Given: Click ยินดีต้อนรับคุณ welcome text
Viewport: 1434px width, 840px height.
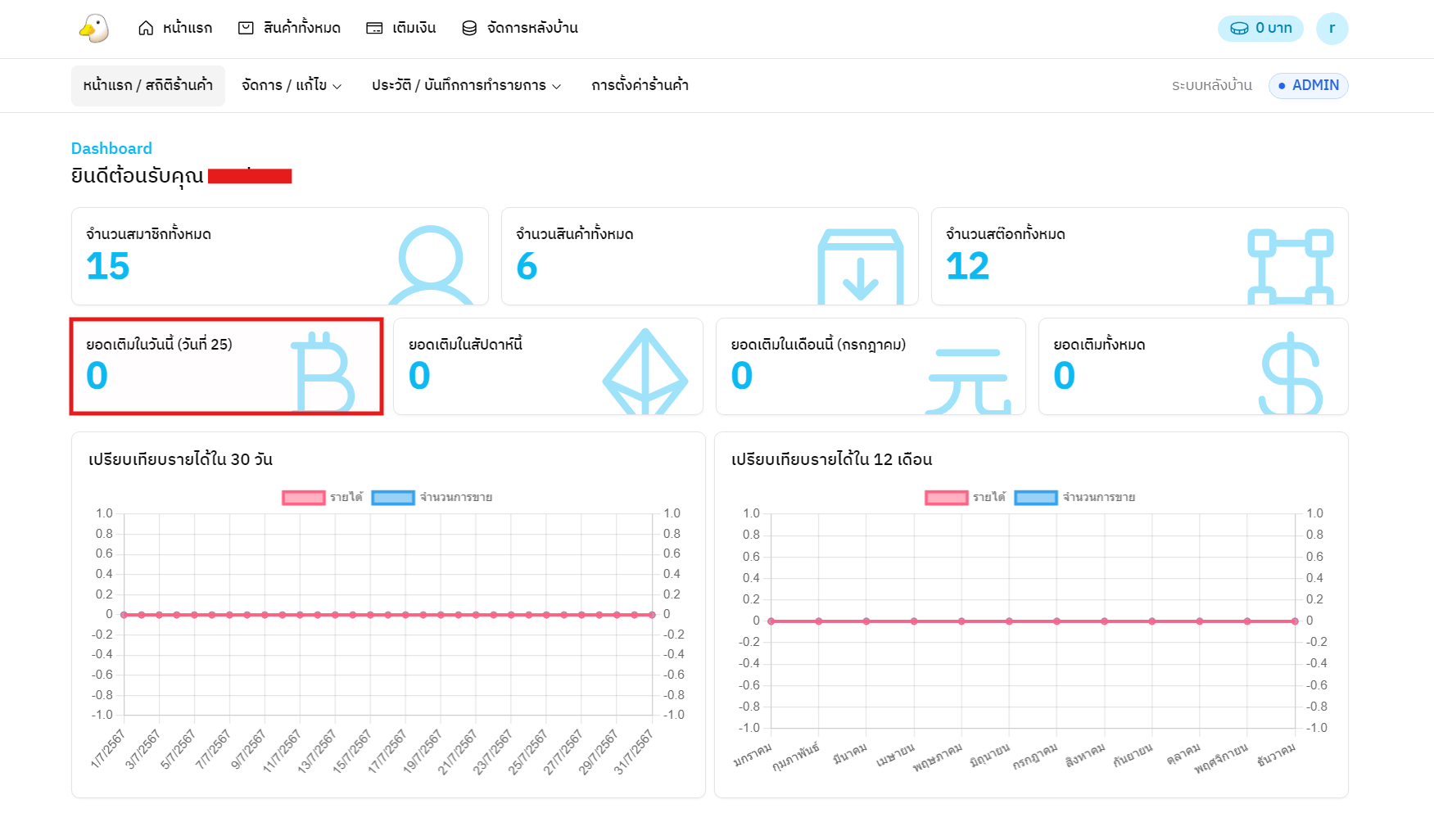Looking at the screenshot, I should coord(138,175).
